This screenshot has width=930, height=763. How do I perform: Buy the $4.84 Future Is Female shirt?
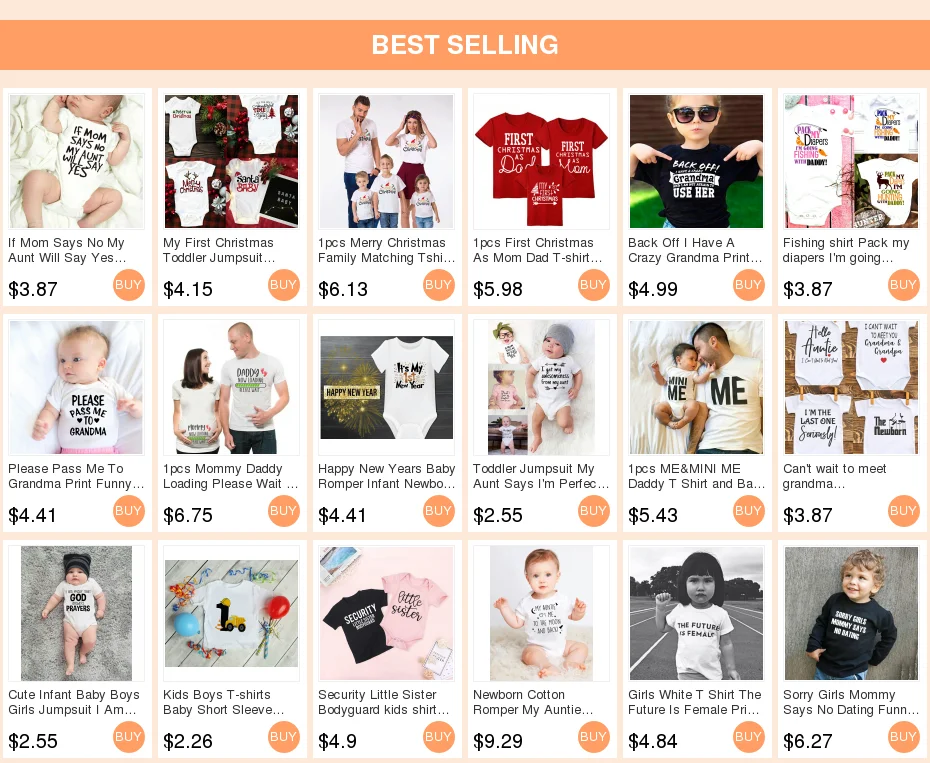(749, 737)
